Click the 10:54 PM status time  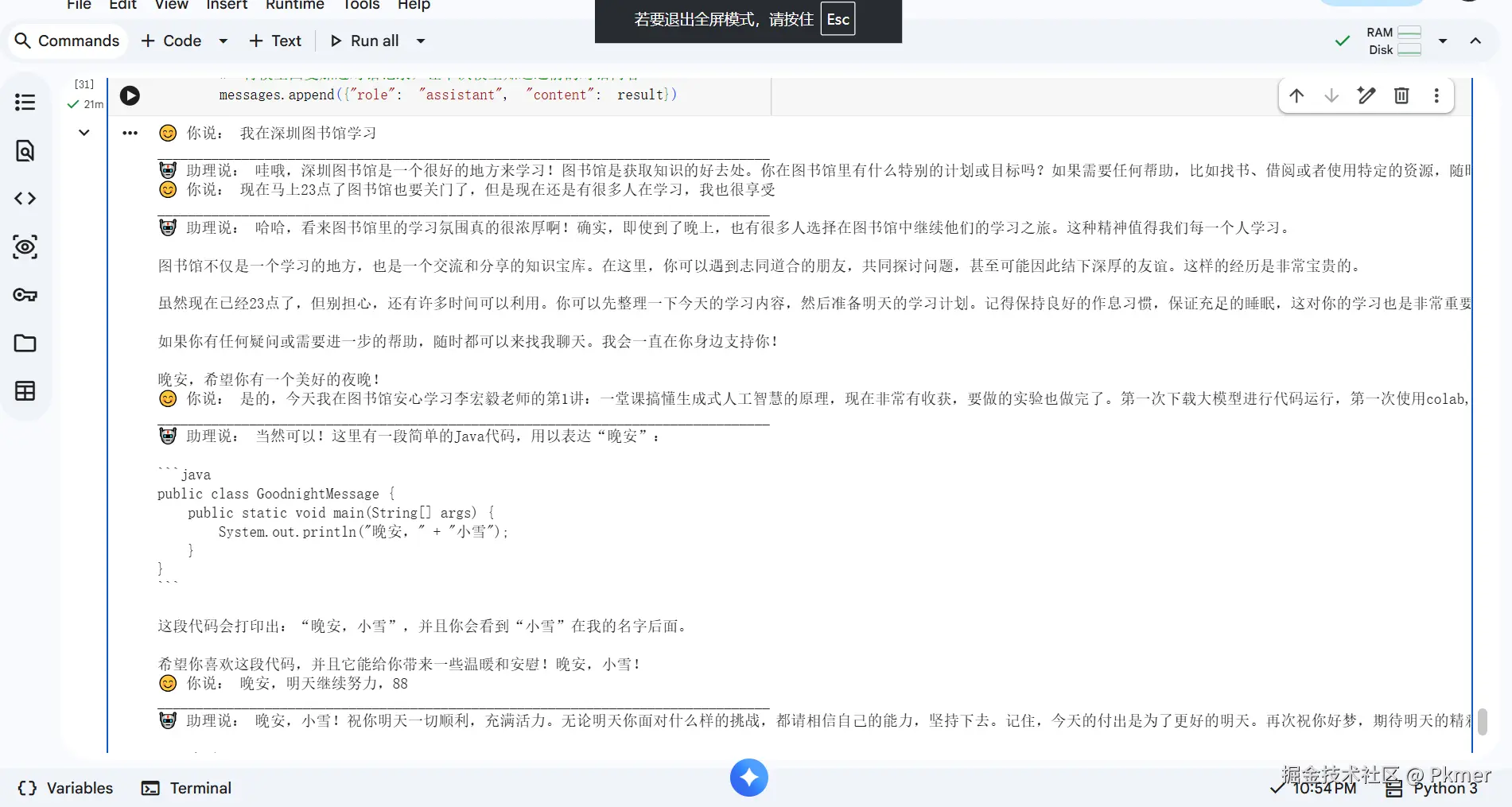(1313, 788)
